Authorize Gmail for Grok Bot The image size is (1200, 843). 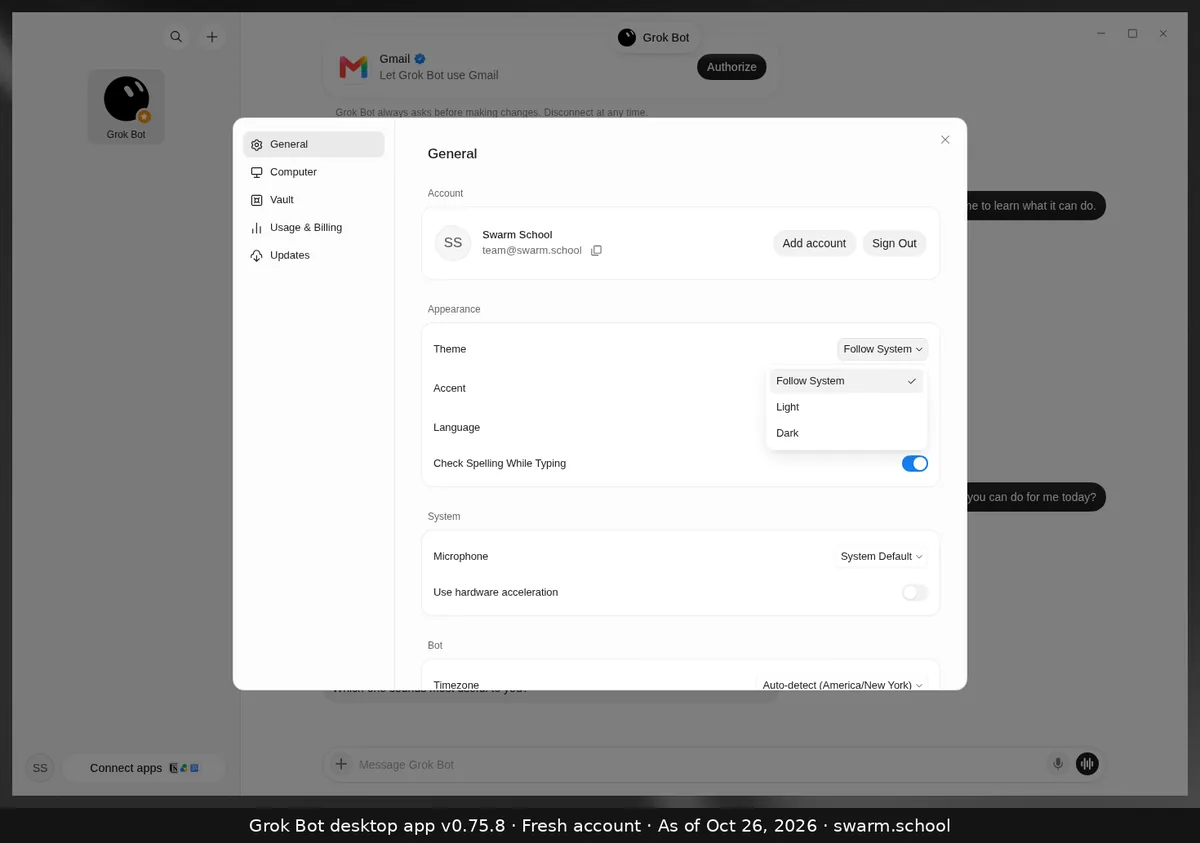pos(732,67)
